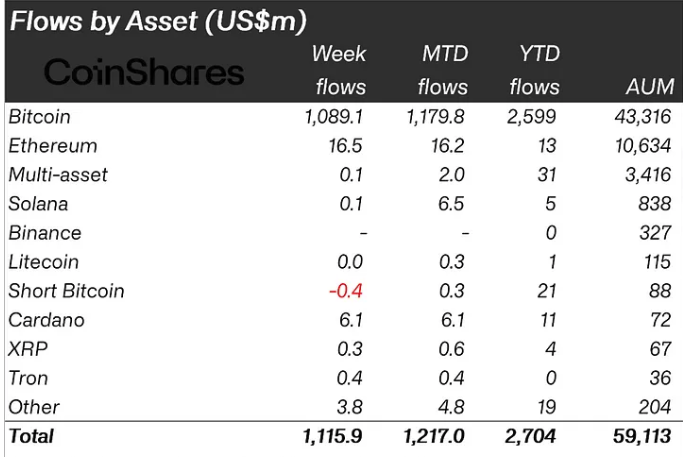Select the Ethereum row label
The height and width of the screenshot is (457, 683).
(52, 146)
